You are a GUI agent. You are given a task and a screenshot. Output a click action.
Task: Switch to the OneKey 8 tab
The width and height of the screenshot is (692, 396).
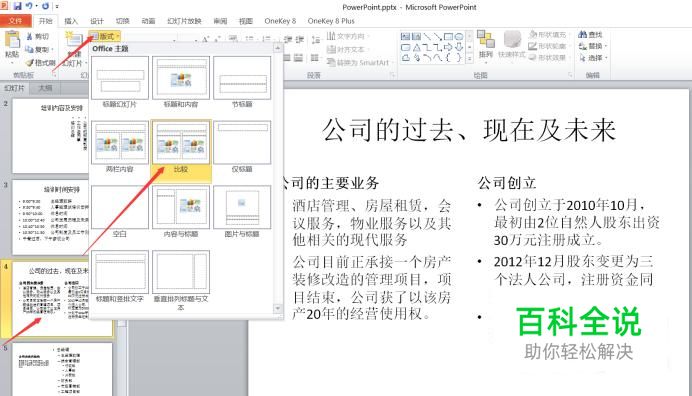pyautogui.click(x=280, y=21)
